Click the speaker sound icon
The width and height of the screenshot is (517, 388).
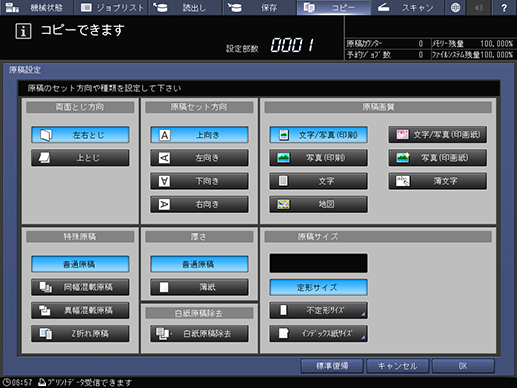point(479,7)
